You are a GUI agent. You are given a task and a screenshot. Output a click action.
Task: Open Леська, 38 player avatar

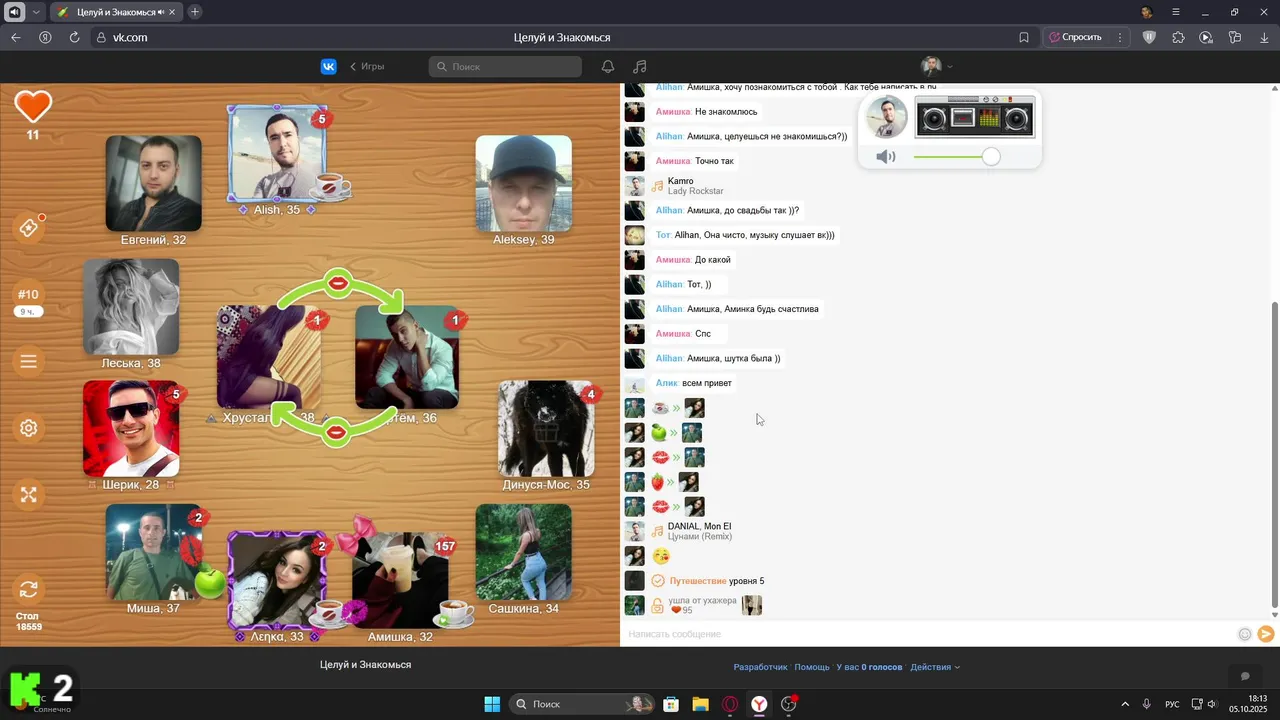pos(131,307)
